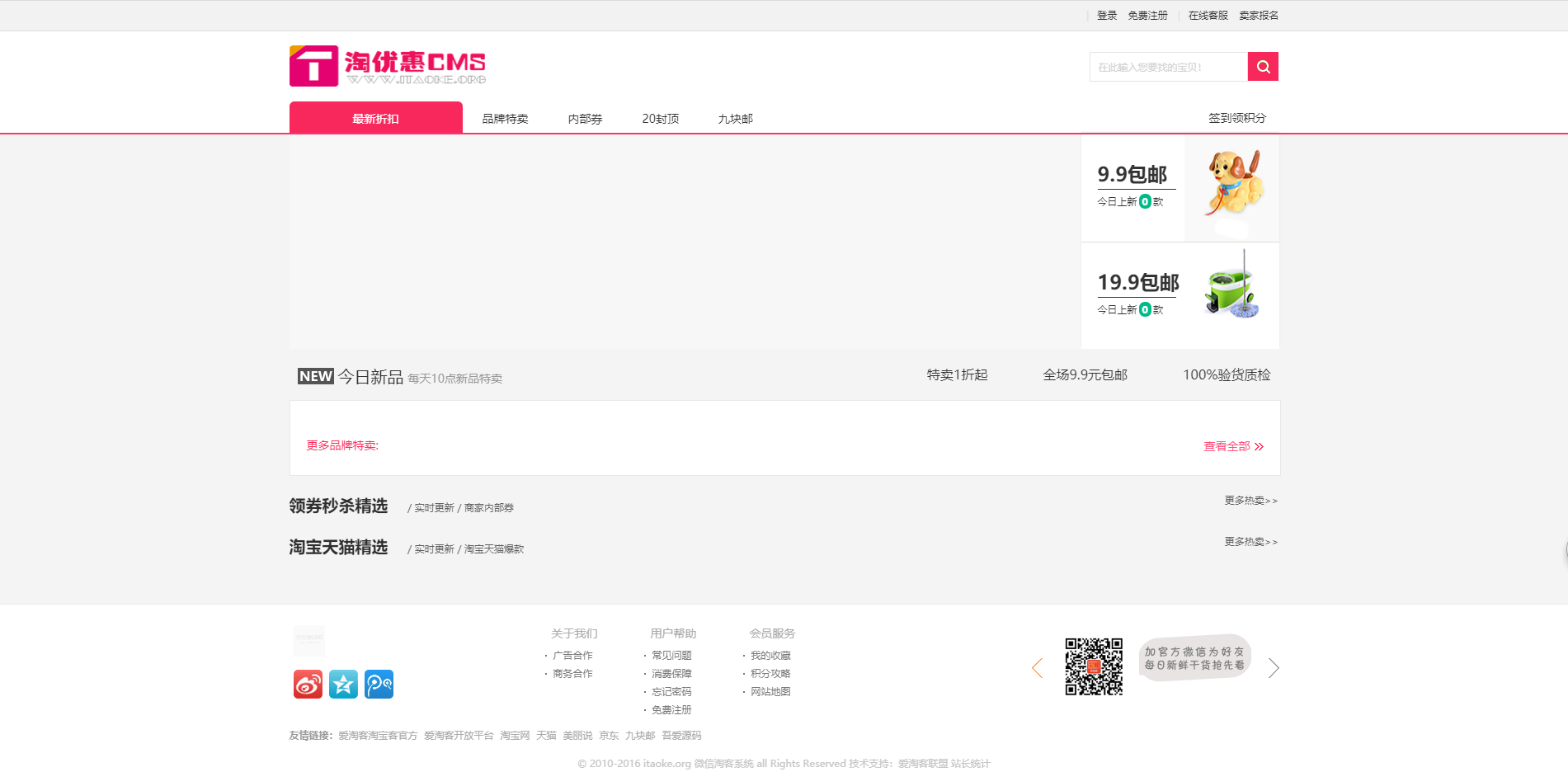The image size is (1568, 772).
Task: Click 签到领积分 to check in
Action: click(x=1236, y=117)
